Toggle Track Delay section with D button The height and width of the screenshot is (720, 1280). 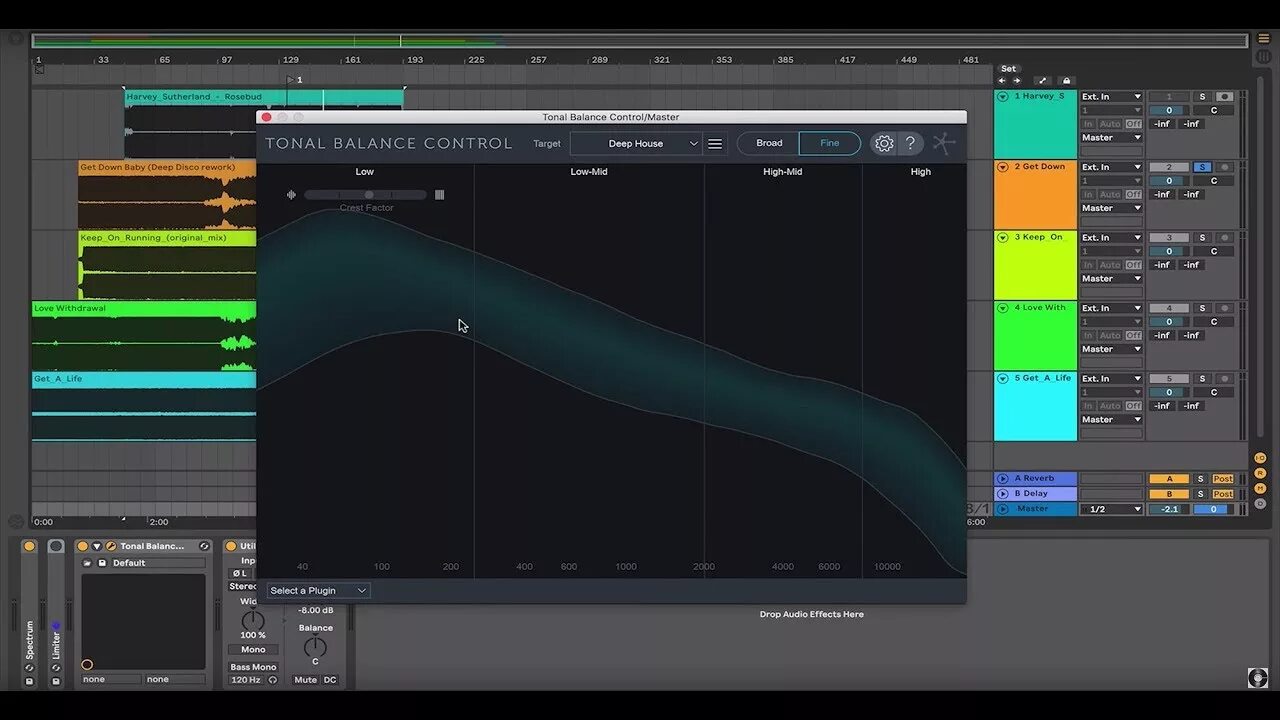click(x=1260, y=504)
